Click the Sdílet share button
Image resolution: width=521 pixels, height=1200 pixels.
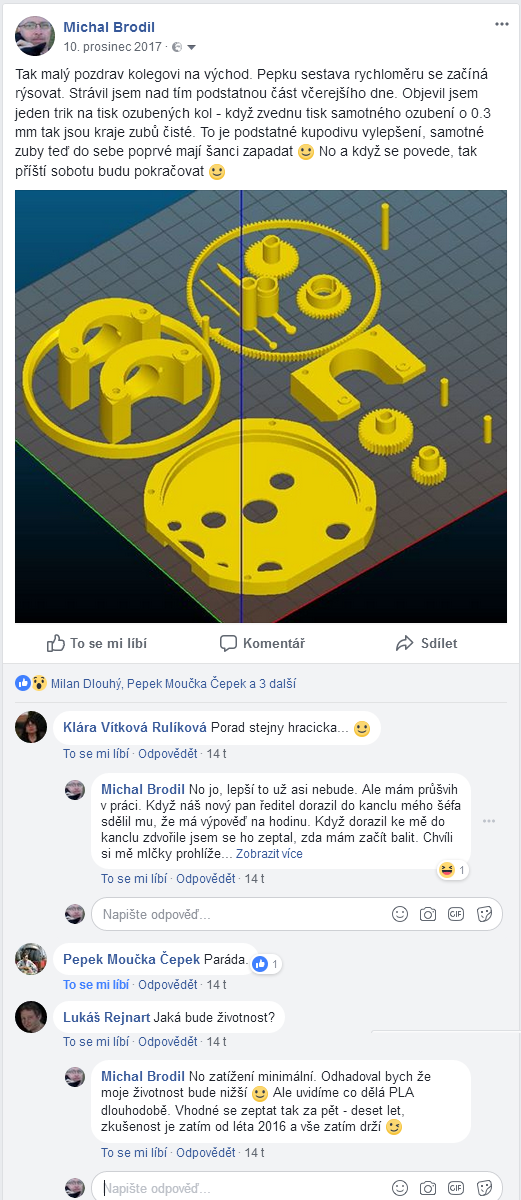(427, 643)
